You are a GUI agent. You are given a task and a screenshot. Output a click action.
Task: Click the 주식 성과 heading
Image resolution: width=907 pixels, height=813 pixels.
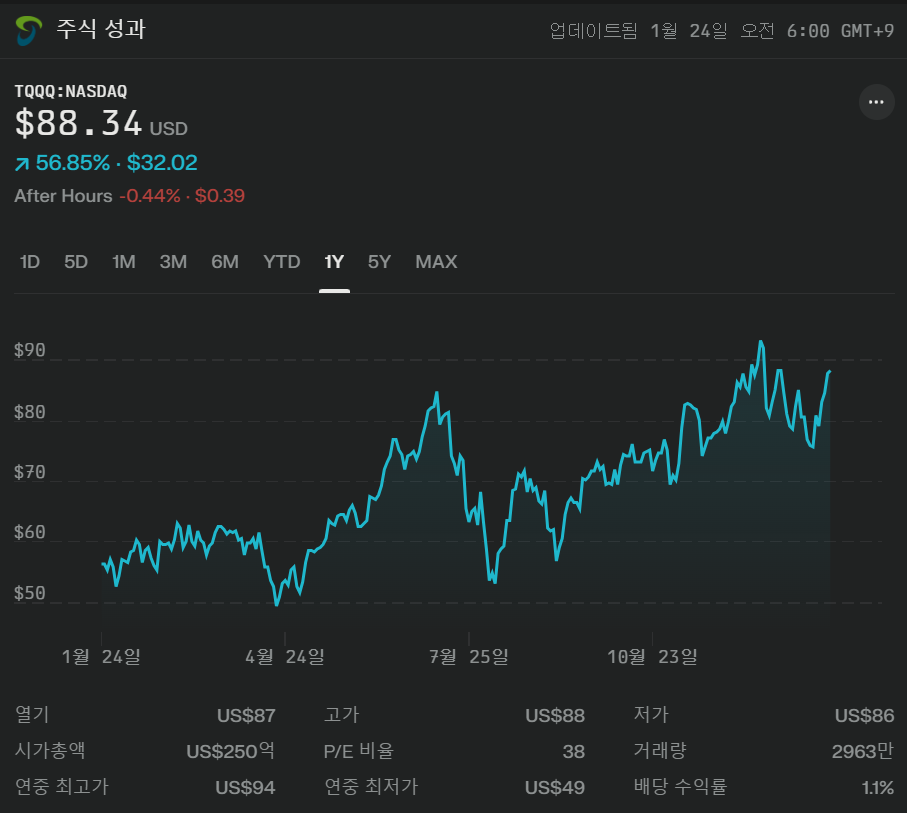pyautogui.click(x=101, y=29)
